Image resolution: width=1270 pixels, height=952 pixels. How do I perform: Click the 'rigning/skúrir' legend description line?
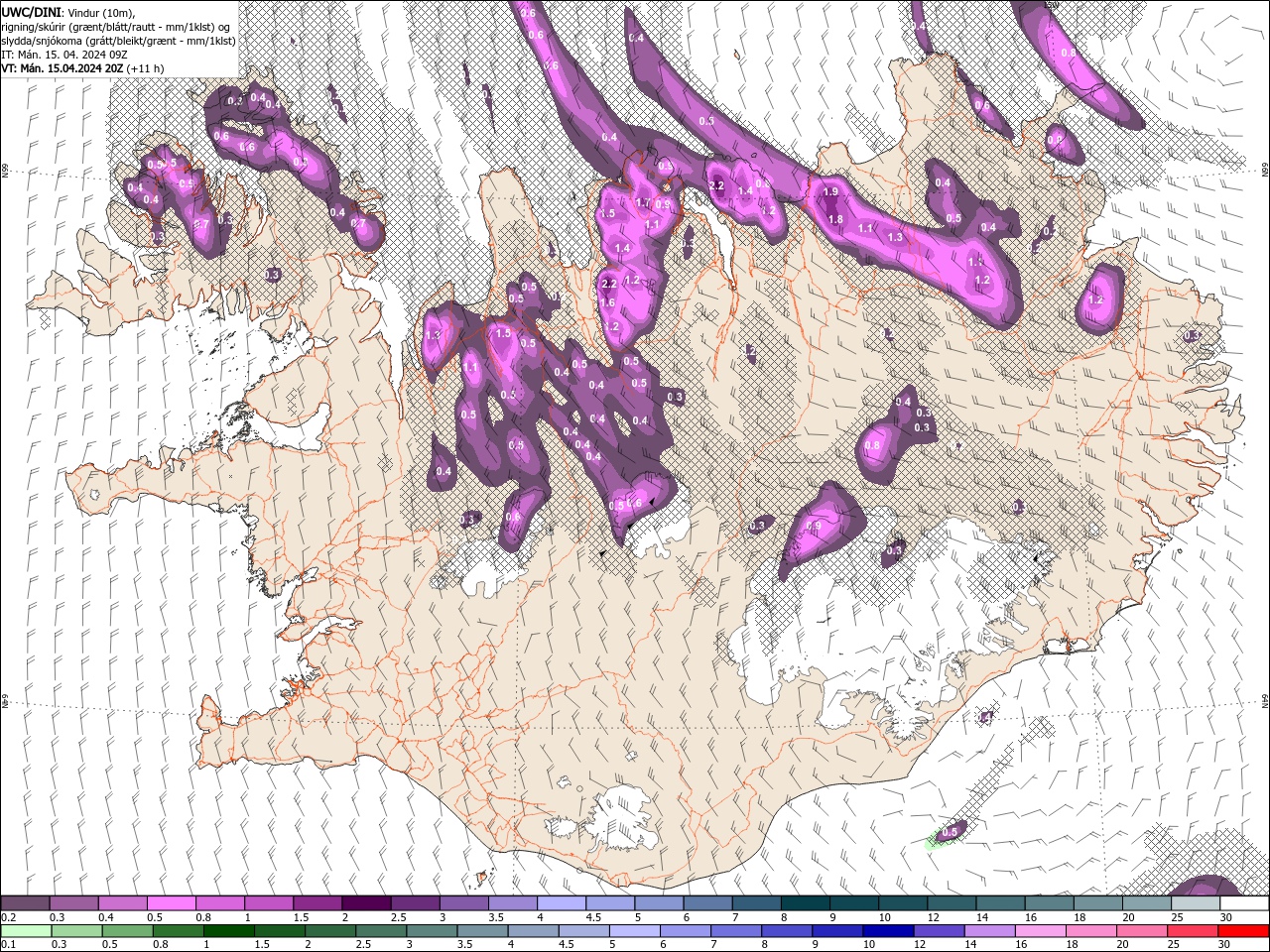tap(117, 26)
